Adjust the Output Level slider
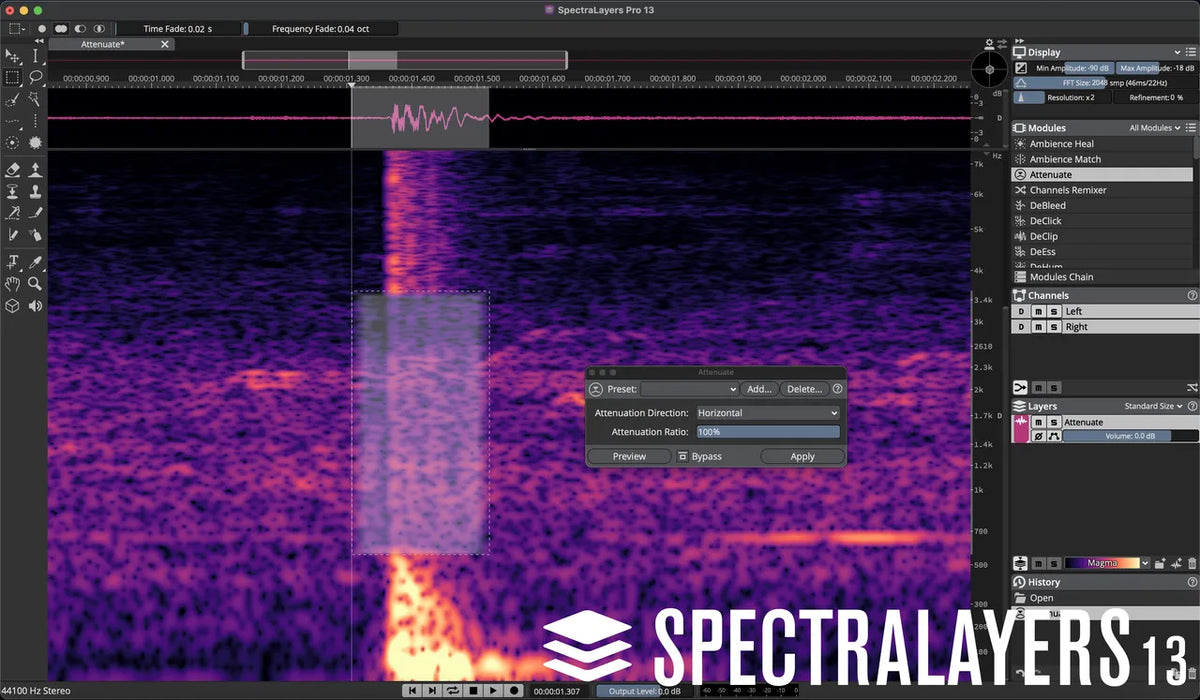 pyautogui.click(x=644, y=690)
